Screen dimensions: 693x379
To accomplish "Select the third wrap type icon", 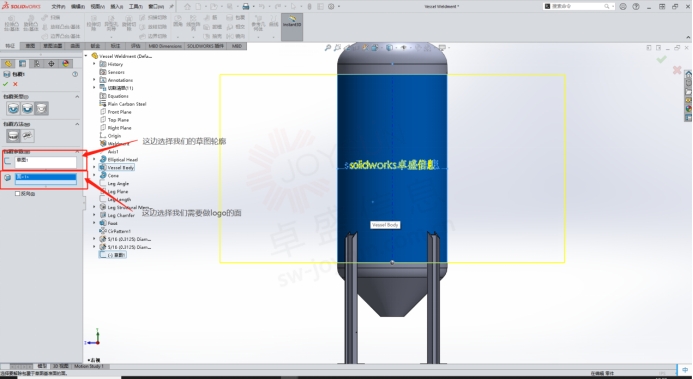I will click(42, 108).
